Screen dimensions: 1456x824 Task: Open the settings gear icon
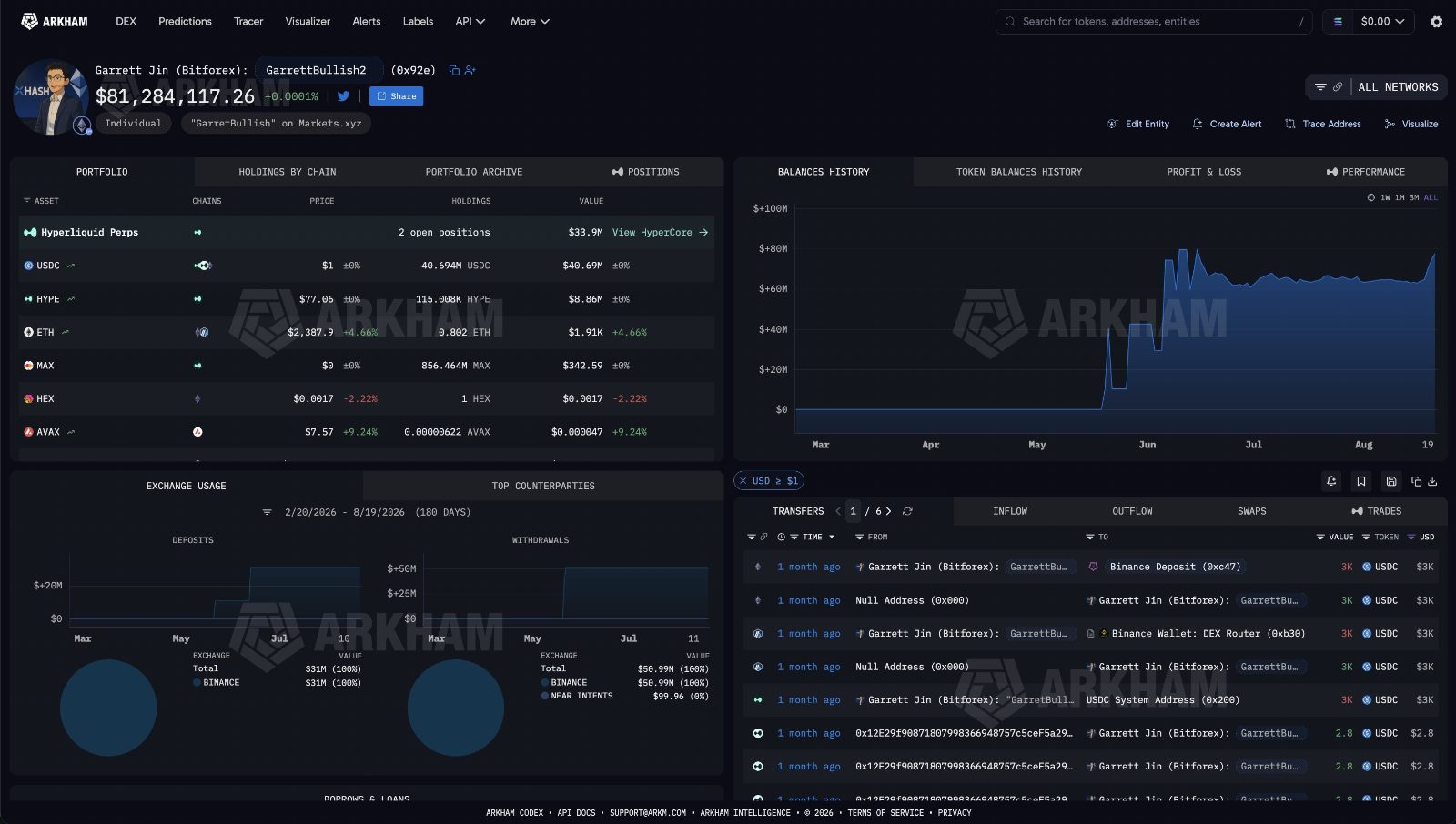[x=1436, y=22]
